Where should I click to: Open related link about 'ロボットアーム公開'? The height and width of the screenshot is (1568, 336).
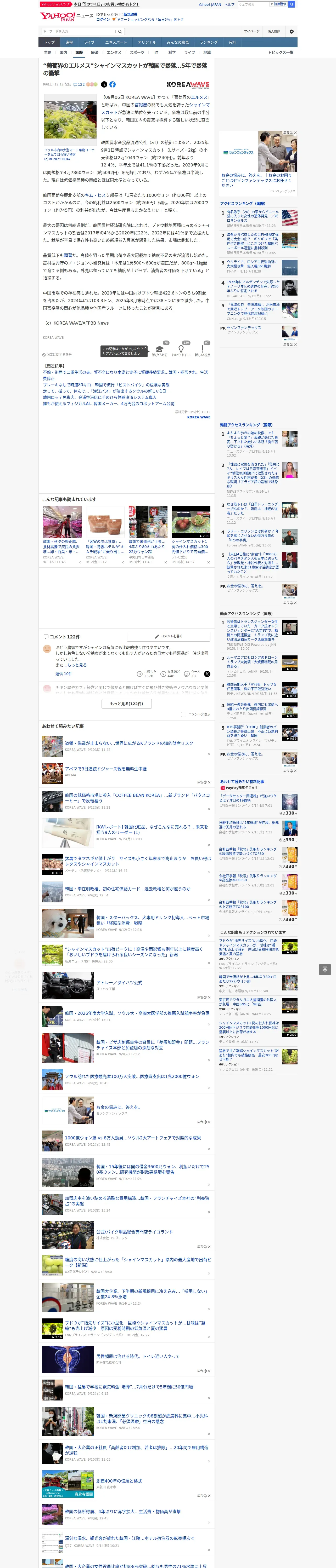(109, 403)
